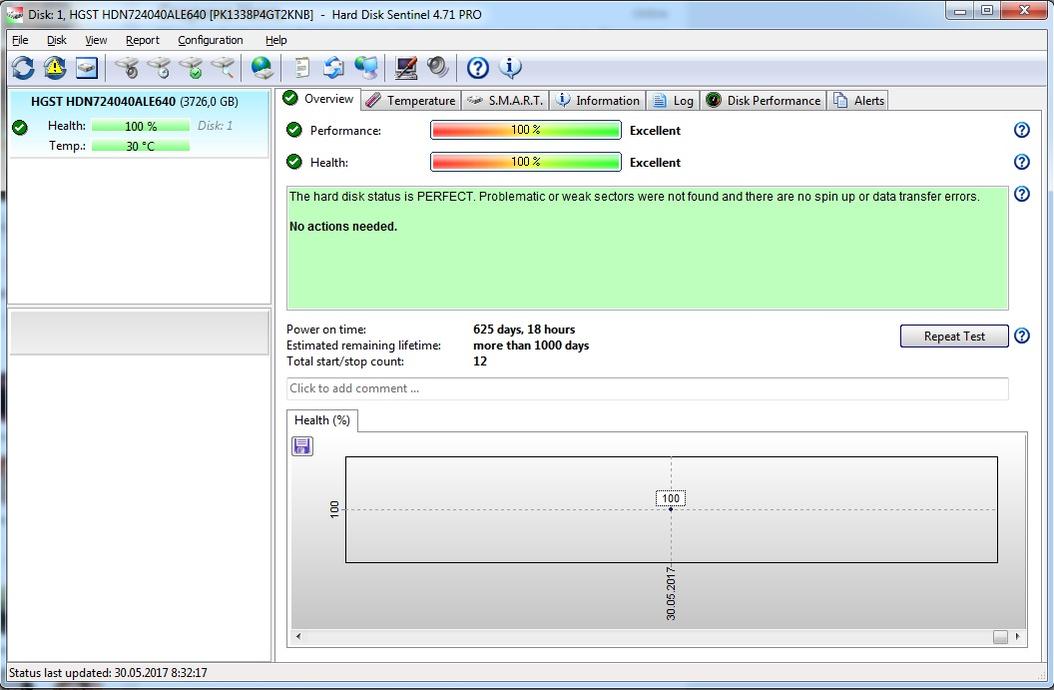Click the graph scrollbar right arrow
This screenshot has width=1054, height=690.
[x=1017, y=636]
